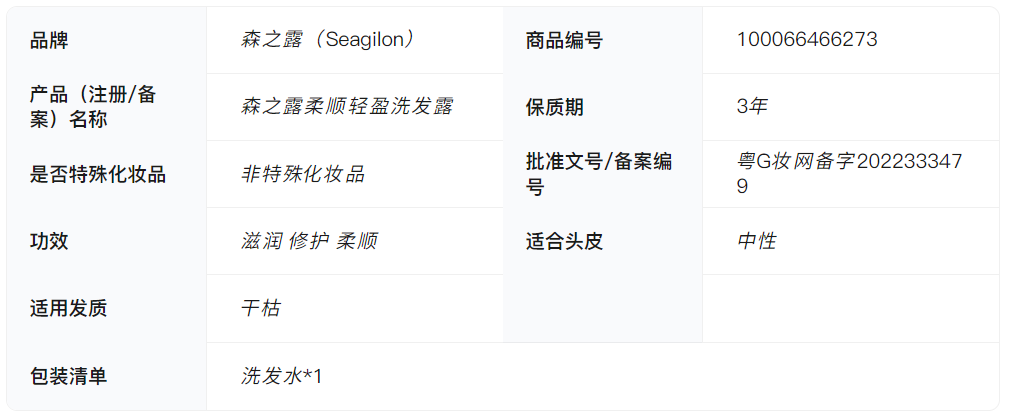Click the 适用发质 label
Image resolution: width=1009 pixels, height=417 pixels.
[69, 308]
